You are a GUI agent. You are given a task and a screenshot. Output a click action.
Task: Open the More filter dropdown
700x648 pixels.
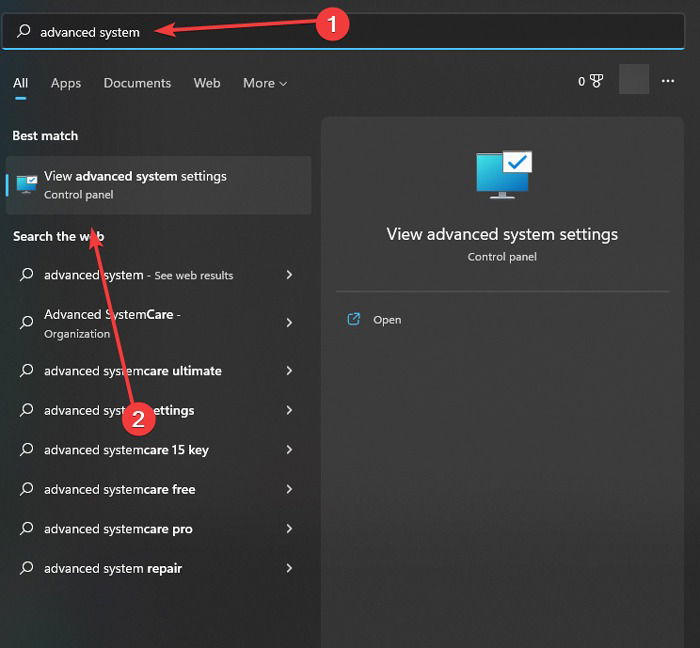pos(265,83)
